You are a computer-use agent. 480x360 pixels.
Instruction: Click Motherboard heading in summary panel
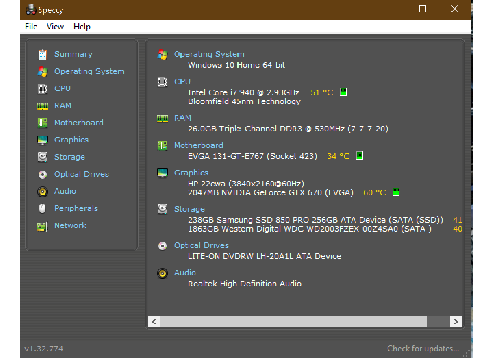tap(199, 145)
